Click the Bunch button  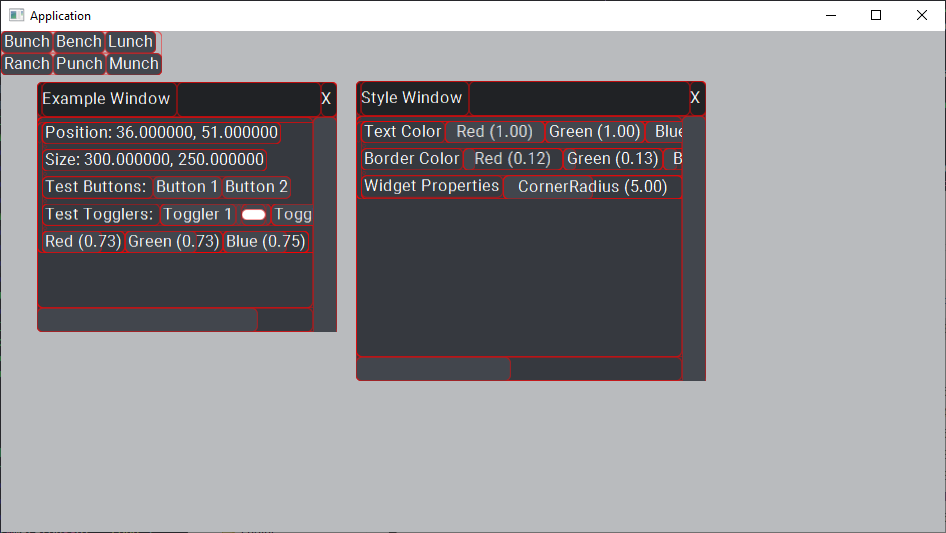[x=27, y=42]
